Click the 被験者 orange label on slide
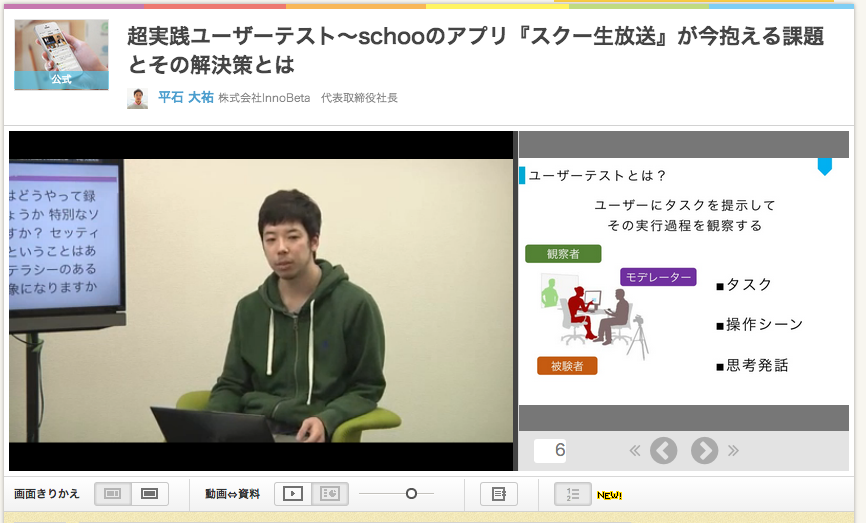The height and width of the screenshot is (523, 866). 567,366
